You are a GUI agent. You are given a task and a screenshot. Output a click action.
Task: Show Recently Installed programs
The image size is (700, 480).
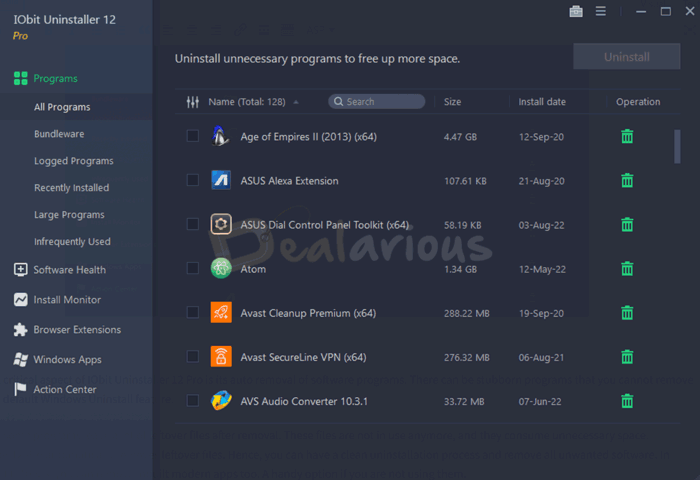point(71,188)
